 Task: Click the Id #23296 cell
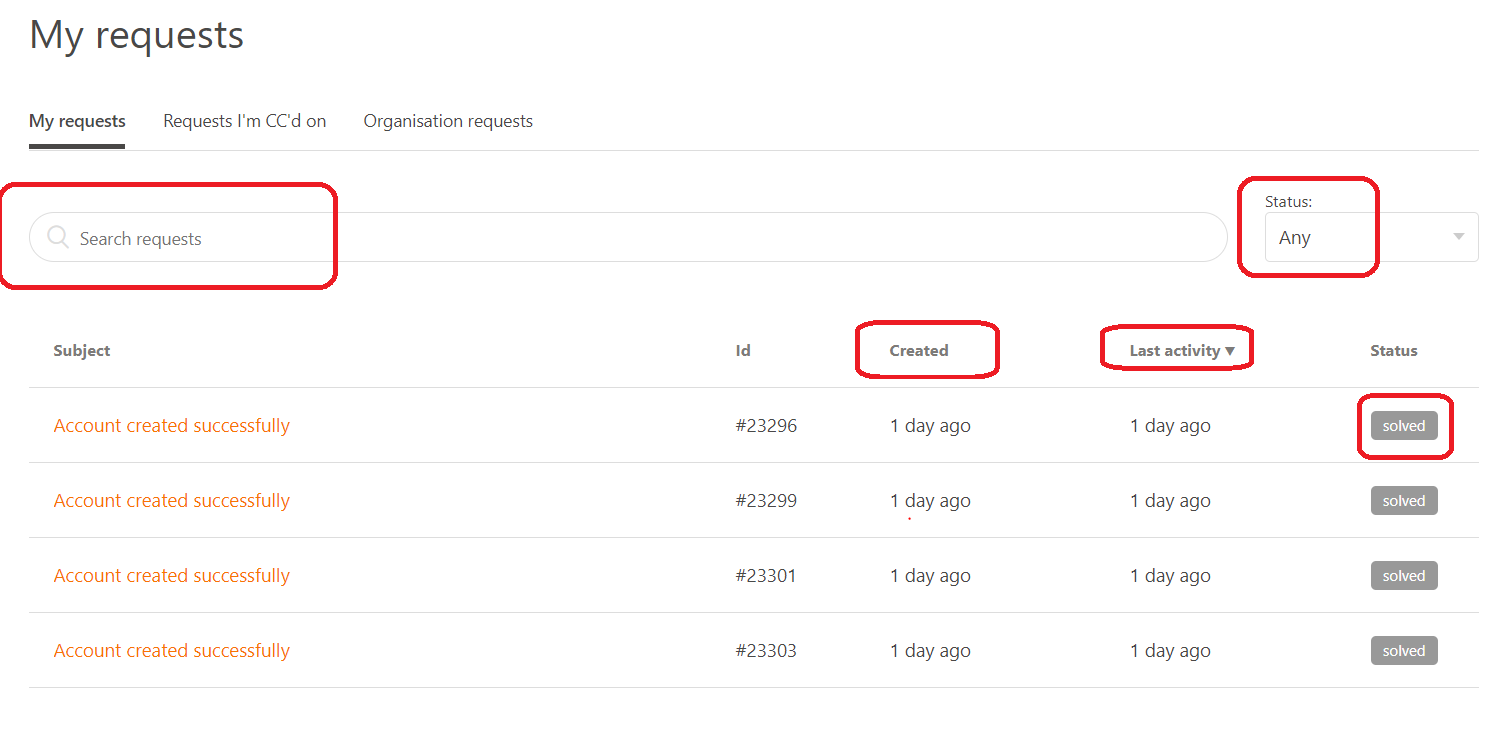click(766, 425)
